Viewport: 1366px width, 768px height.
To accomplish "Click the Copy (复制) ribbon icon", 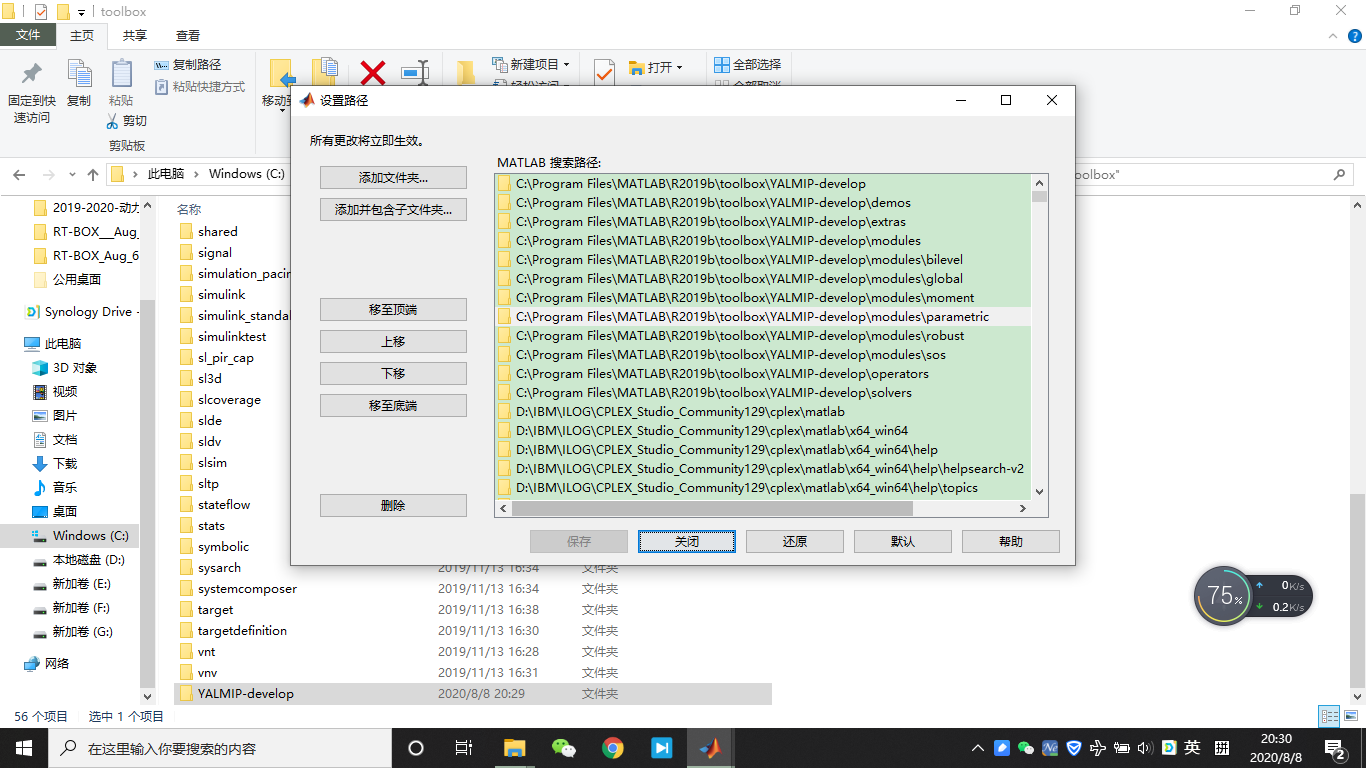I will pyautogui.click(x=79, y=74).
